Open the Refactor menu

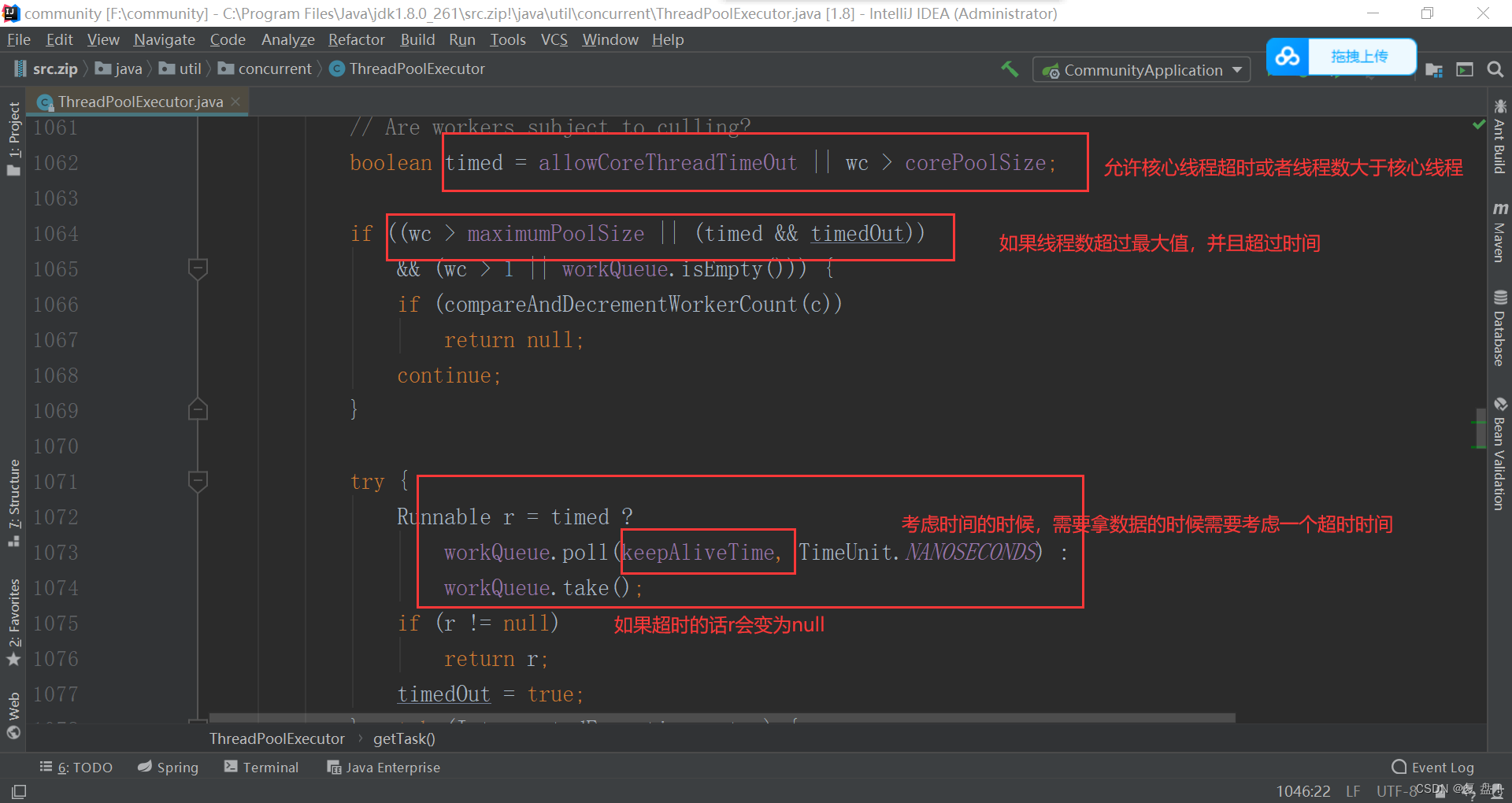357,40
